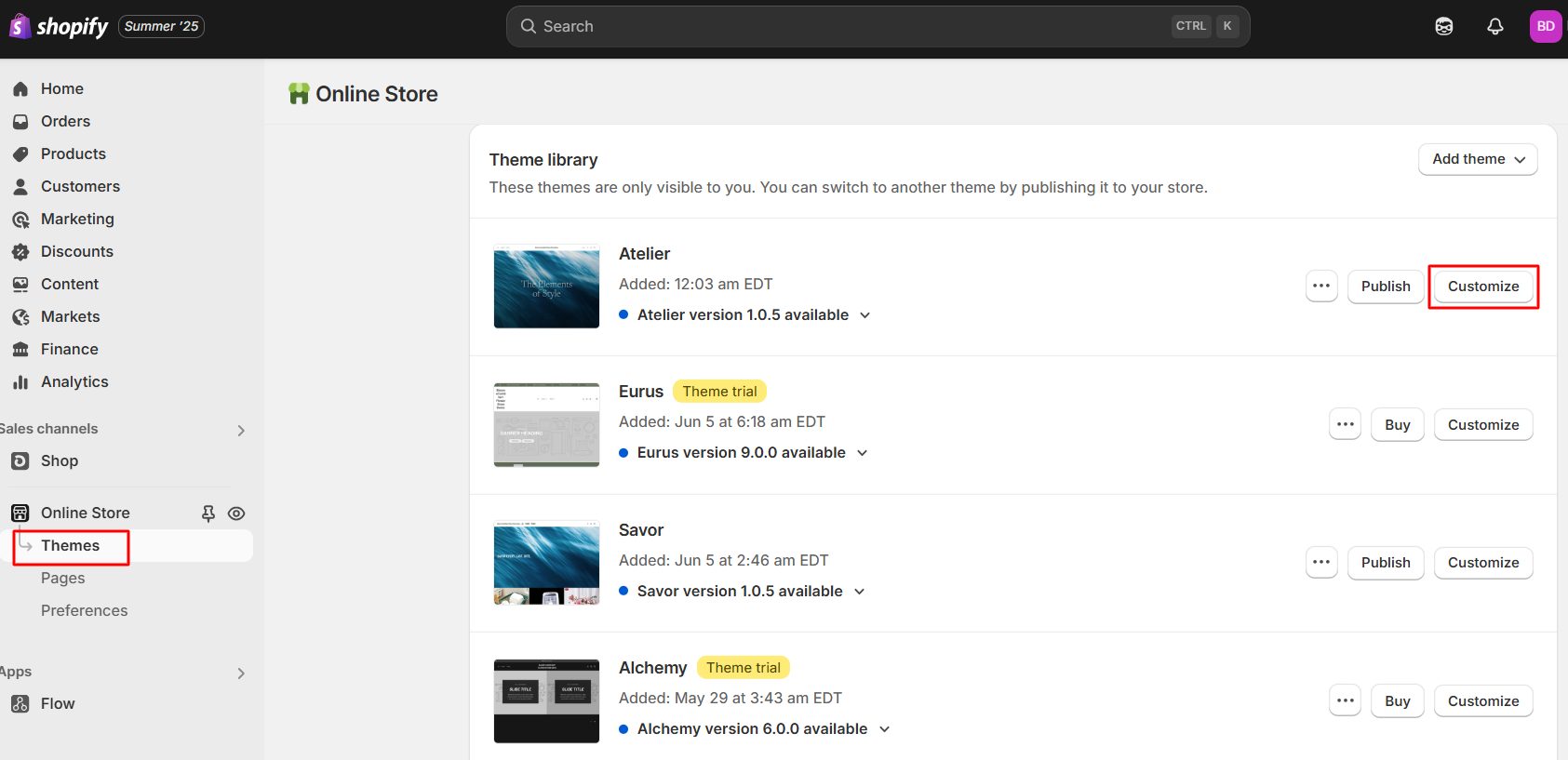Open Pages under Online Store
The height and width of the screenshot is (760, 1568).
coord(62,579)
